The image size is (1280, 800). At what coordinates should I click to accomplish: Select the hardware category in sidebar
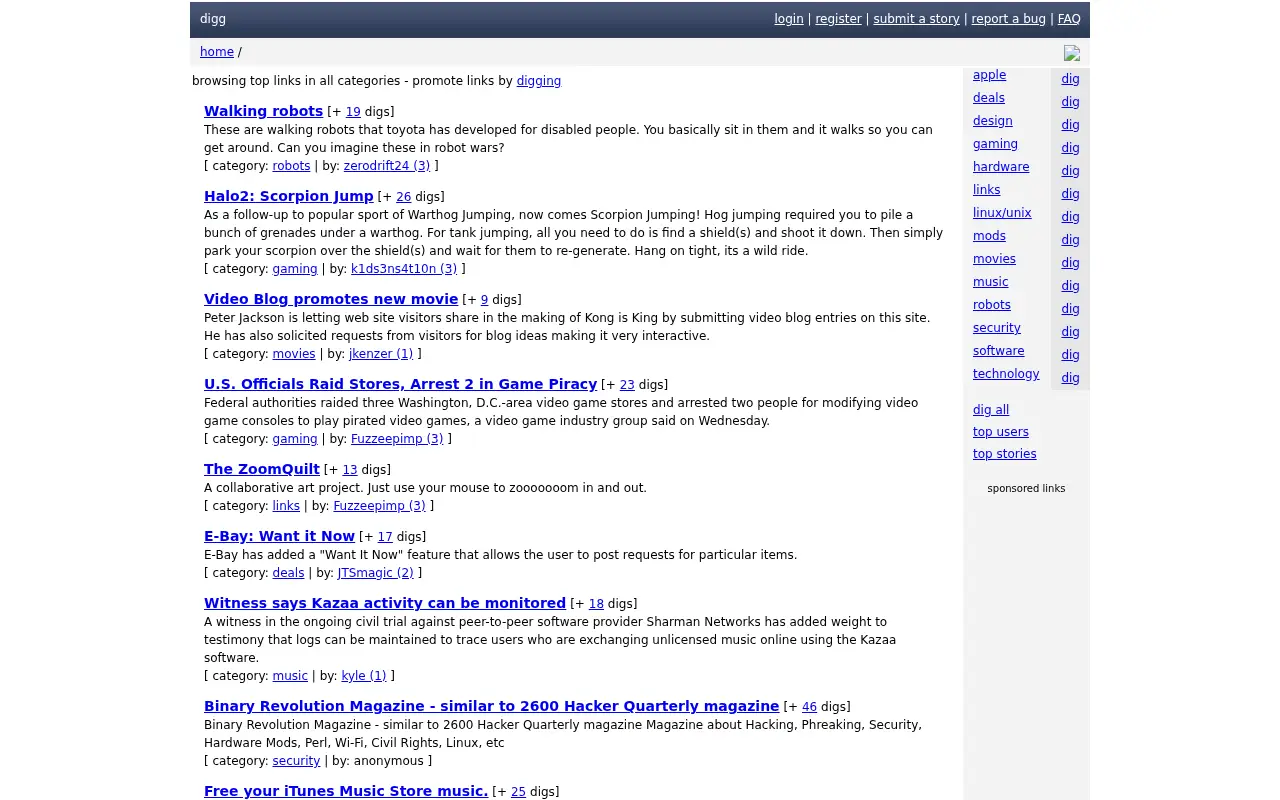click(x=1001, y=167)
